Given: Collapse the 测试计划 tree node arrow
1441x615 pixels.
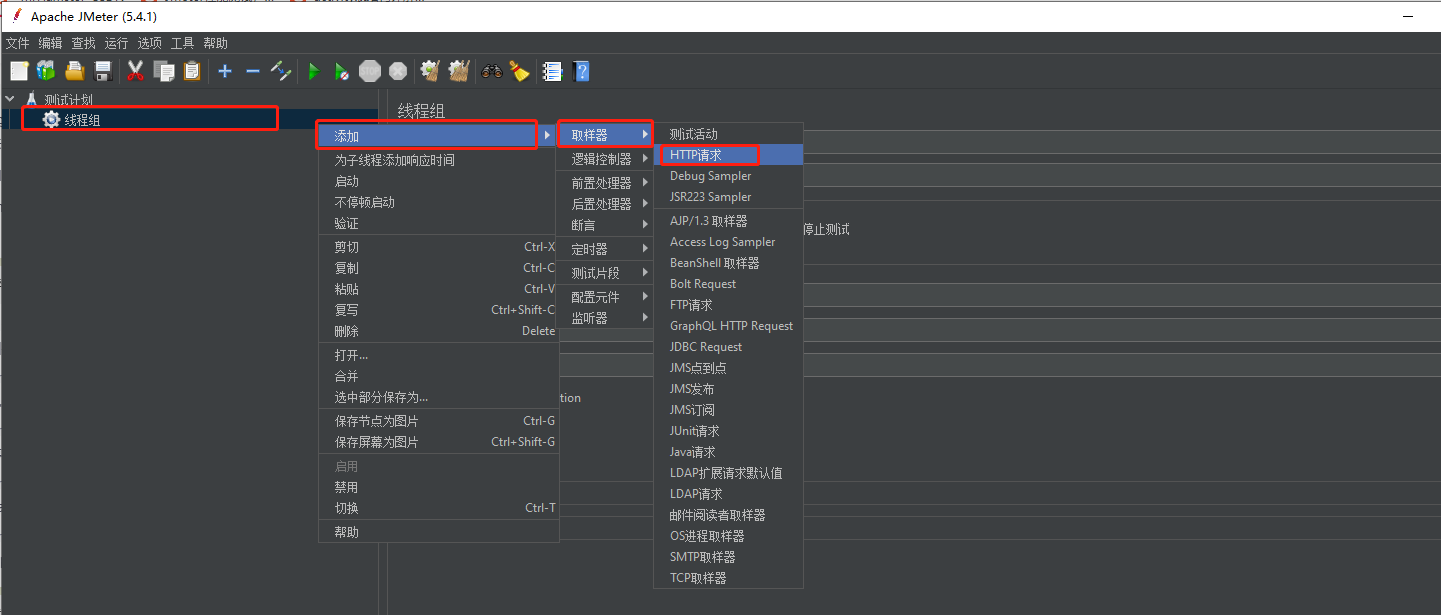Looking at the screenshot, I should click(x=10, y=99).
